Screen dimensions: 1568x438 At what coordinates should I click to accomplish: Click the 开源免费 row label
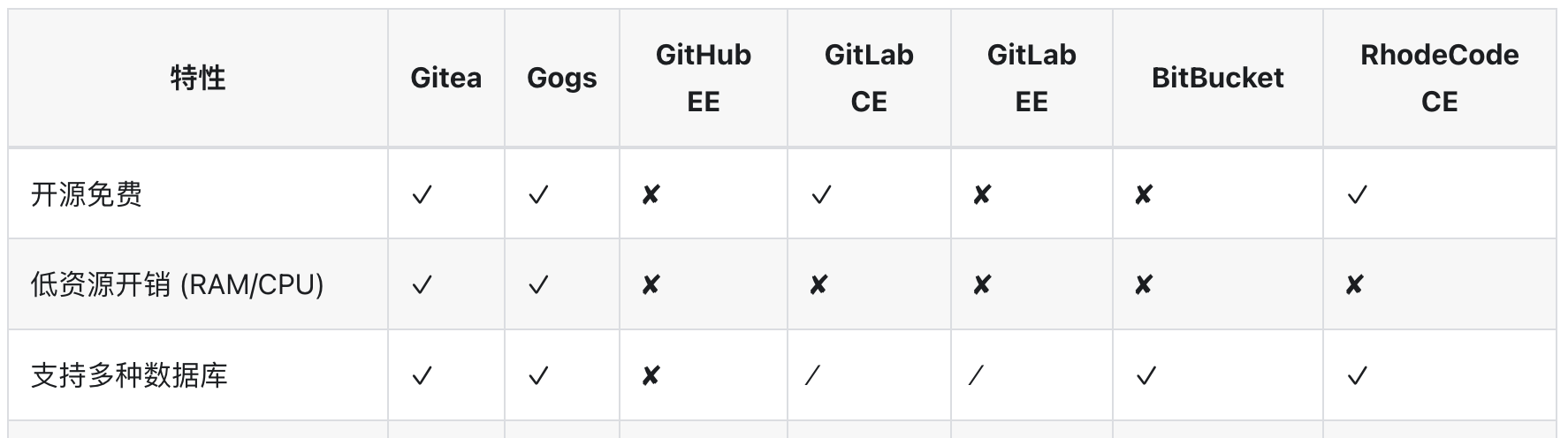(x=87, y=194)
